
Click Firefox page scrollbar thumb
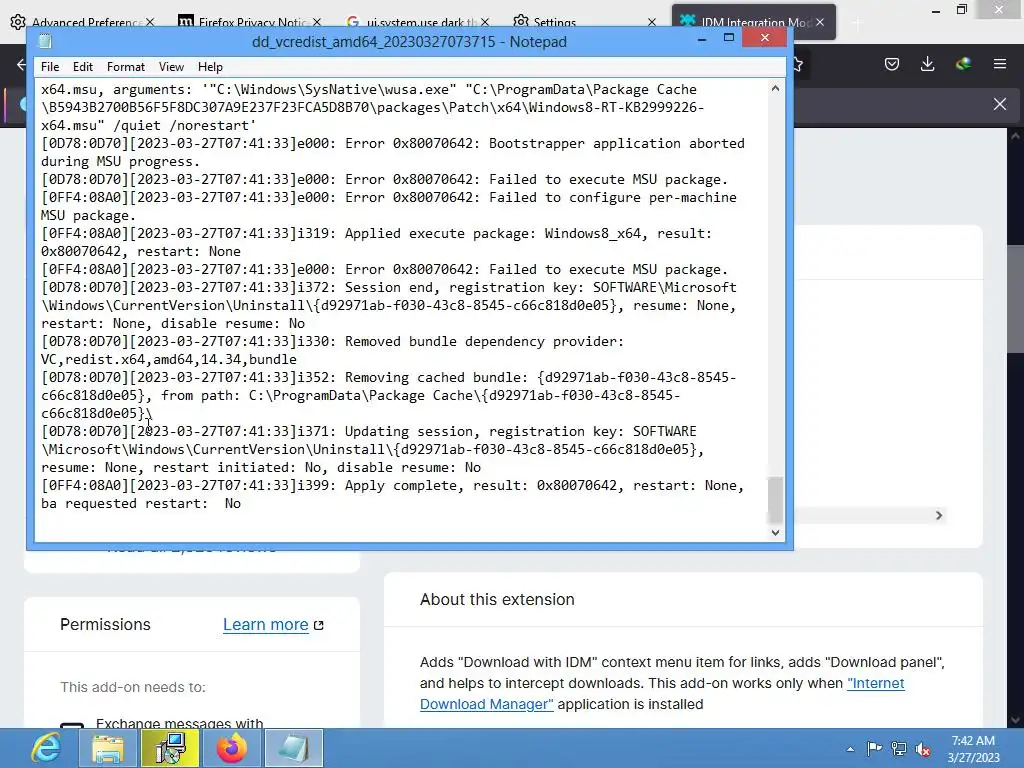click(x=1016, y=298)
